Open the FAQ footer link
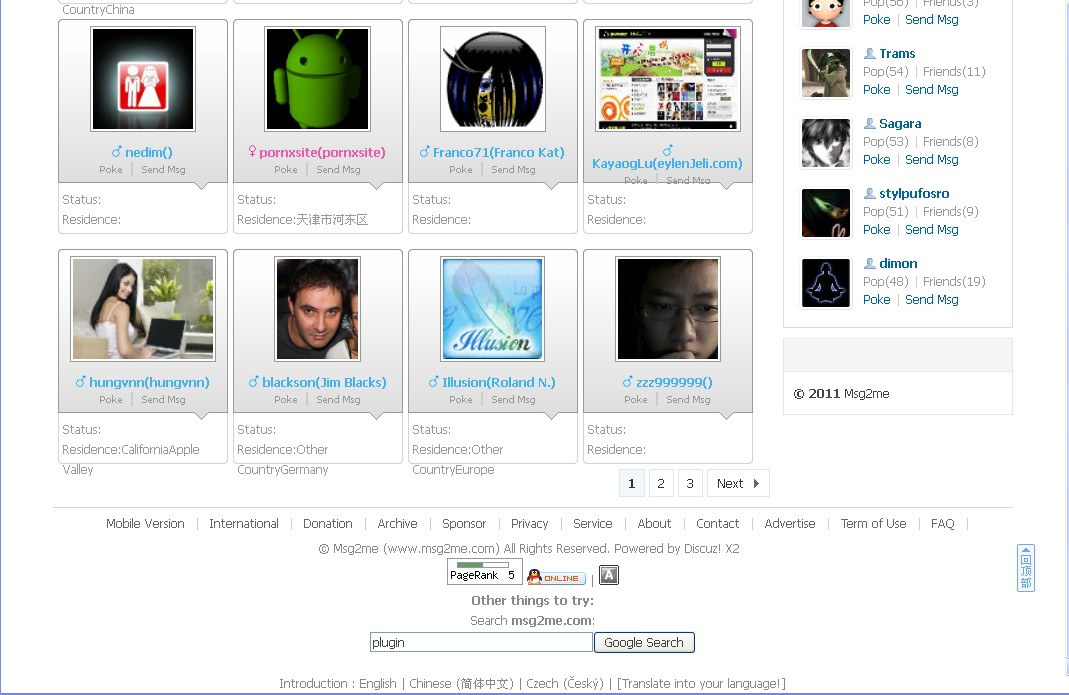The height and width of the screenshot is (695, 1069). [942, 523]
